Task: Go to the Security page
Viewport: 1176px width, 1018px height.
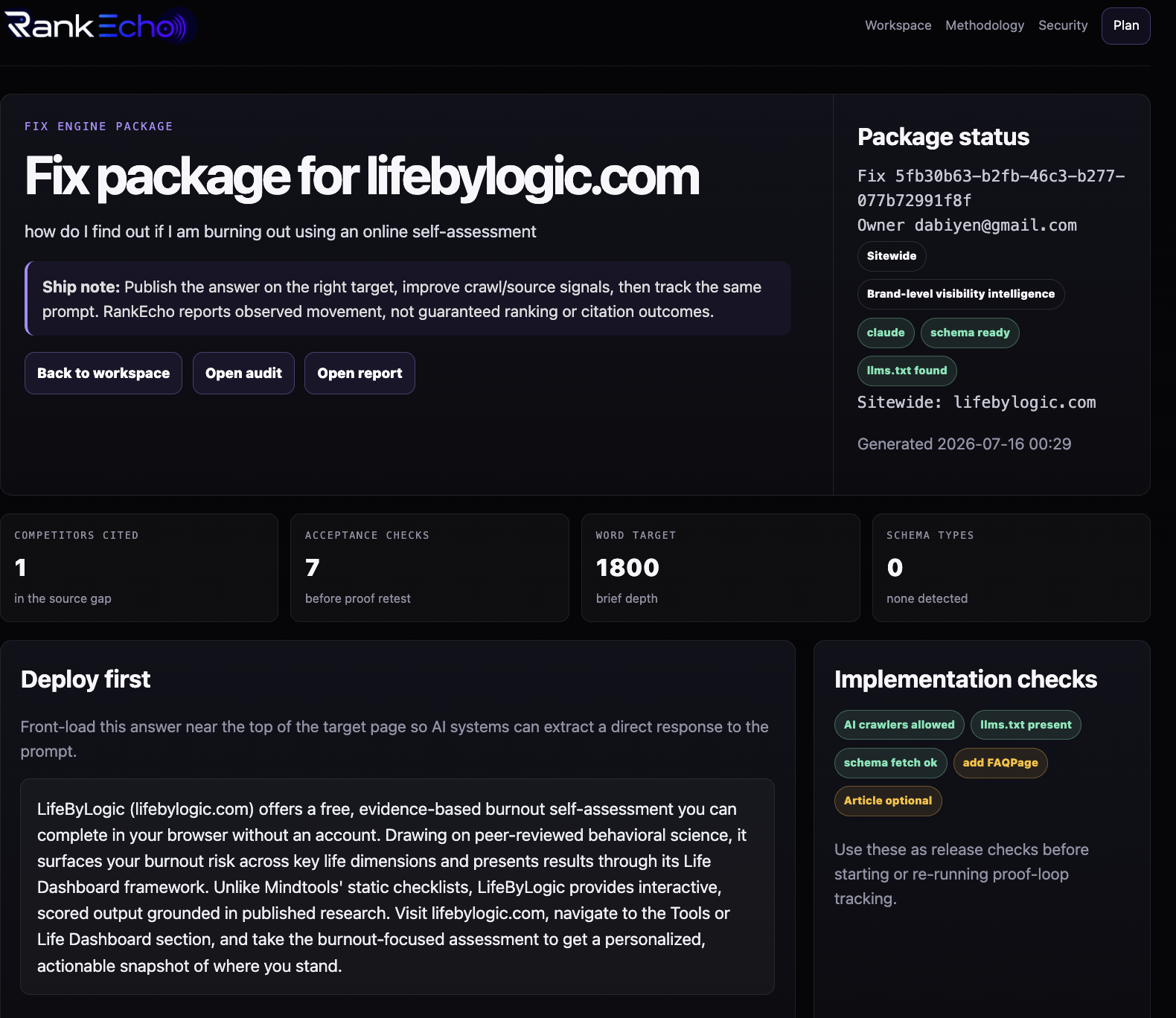Action: (1063, 25)
